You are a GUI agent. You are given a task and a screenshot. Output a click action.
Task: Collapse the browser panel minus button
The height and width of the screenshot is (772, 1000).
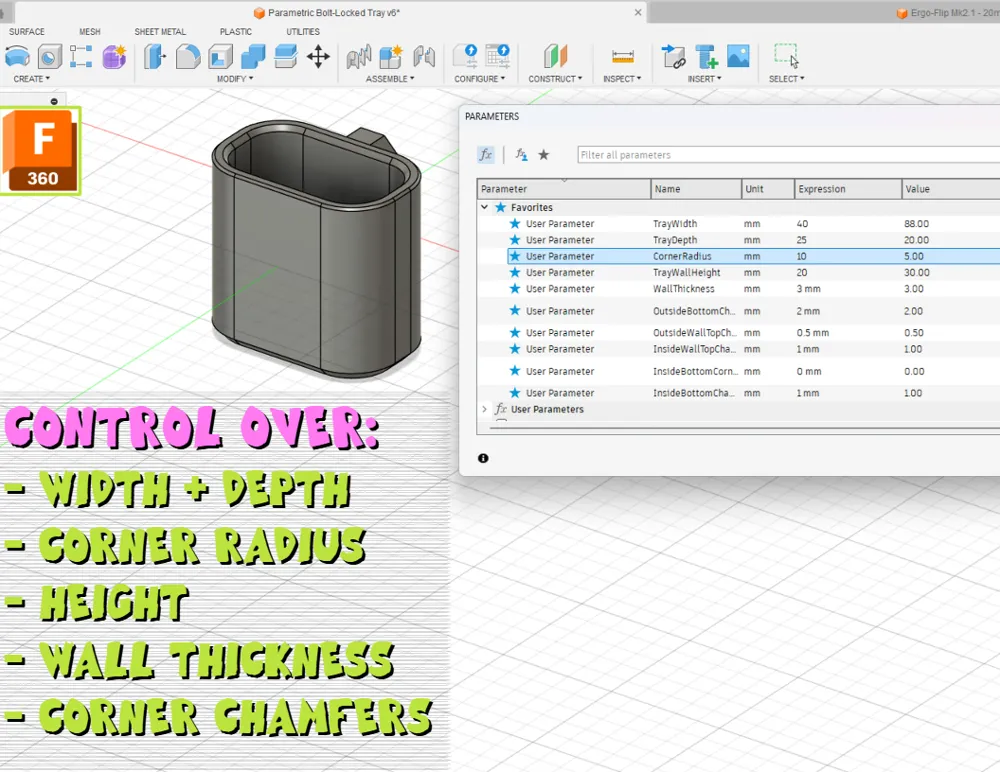[x=54, y=101]
